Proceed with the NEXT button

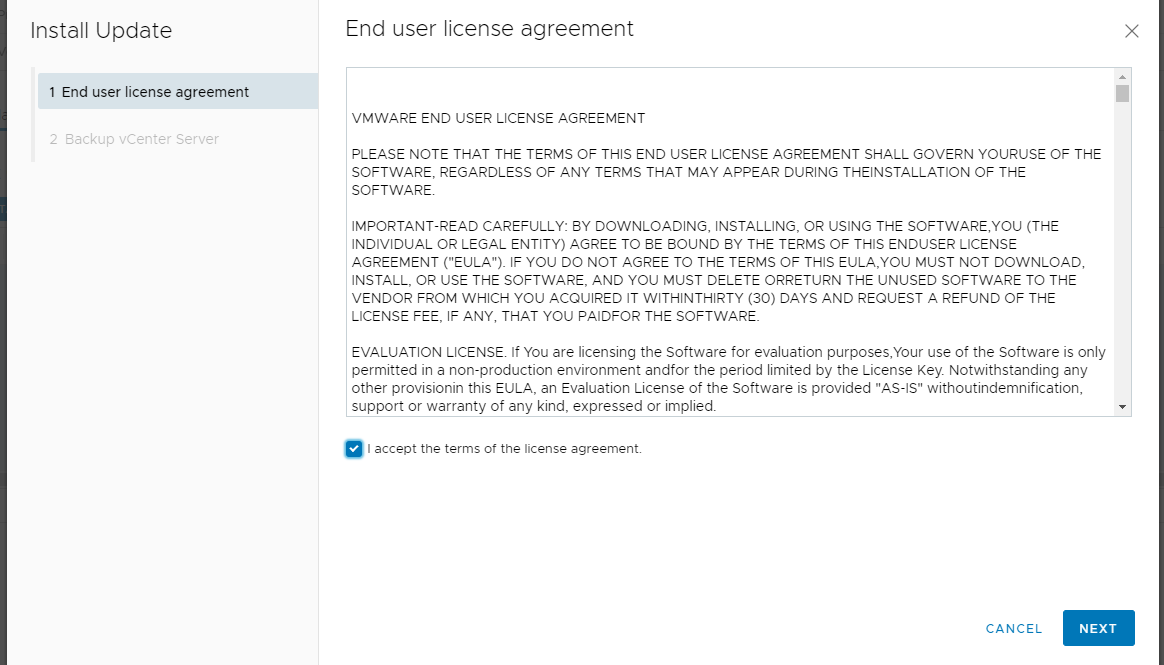click(x=1099, y=629)
